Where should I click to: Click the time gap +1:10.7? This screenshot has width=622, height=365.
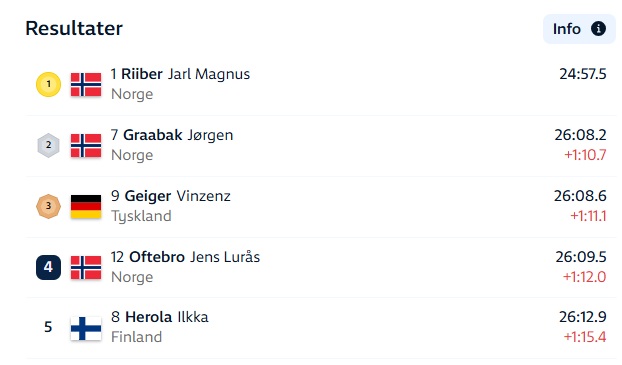585,155
